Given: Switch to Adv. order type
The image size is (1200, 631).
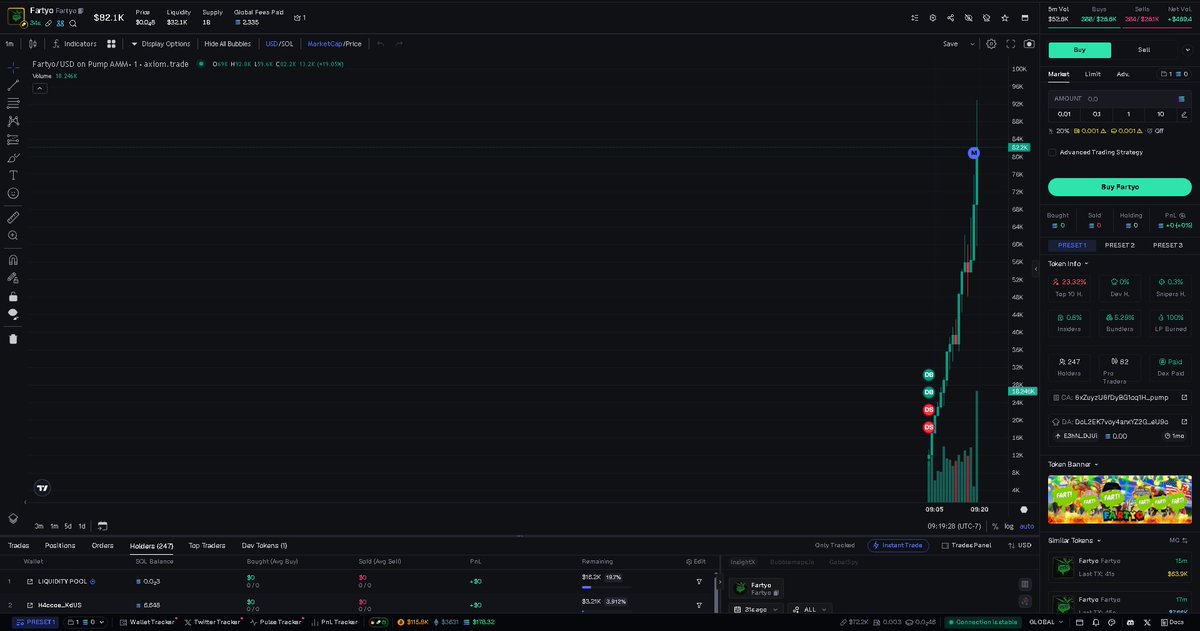Looking at the screenshot, I should click(1123, 74).
